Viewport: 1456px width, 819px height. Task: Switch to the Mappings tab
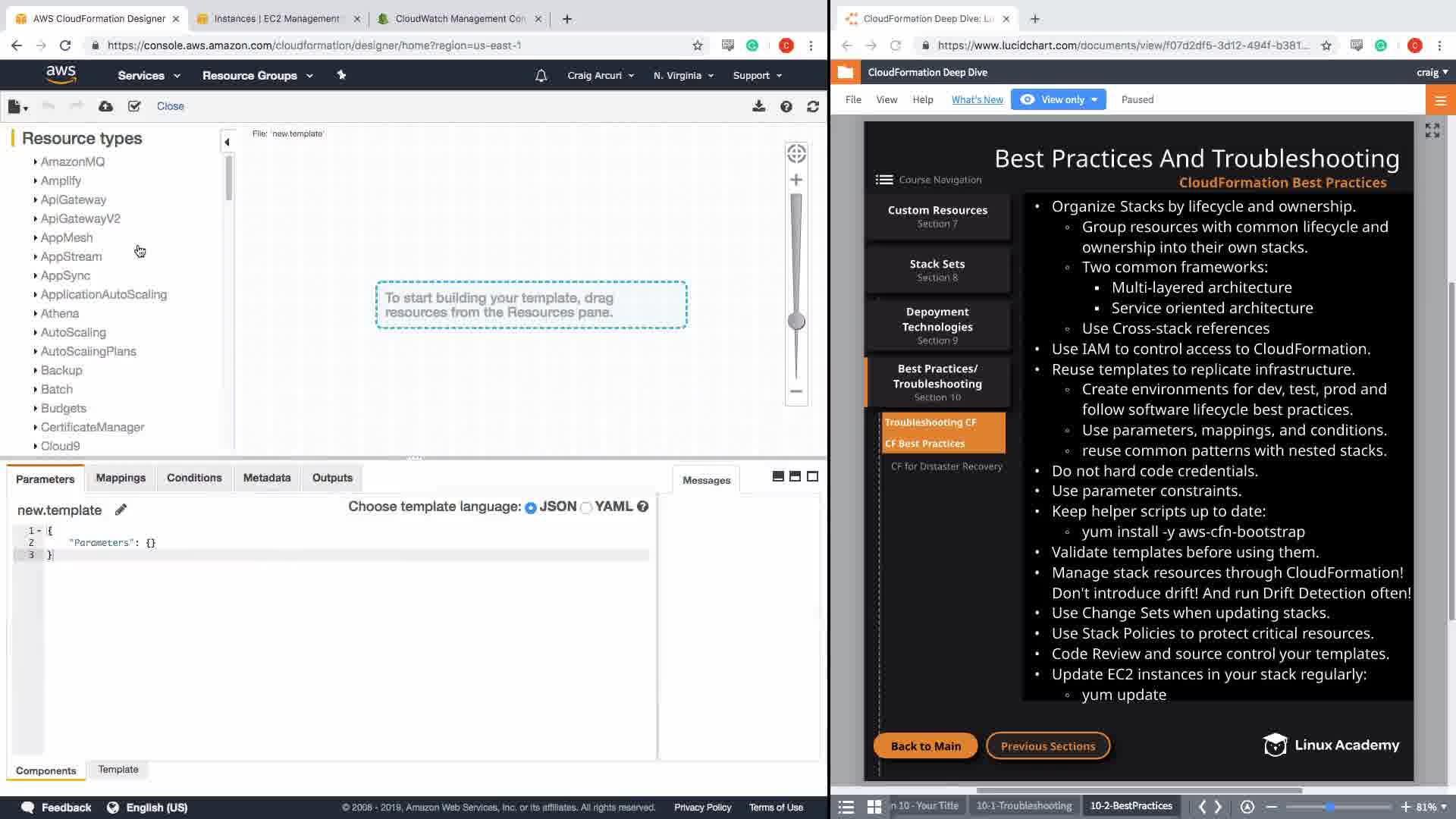[x=121, y=478]
